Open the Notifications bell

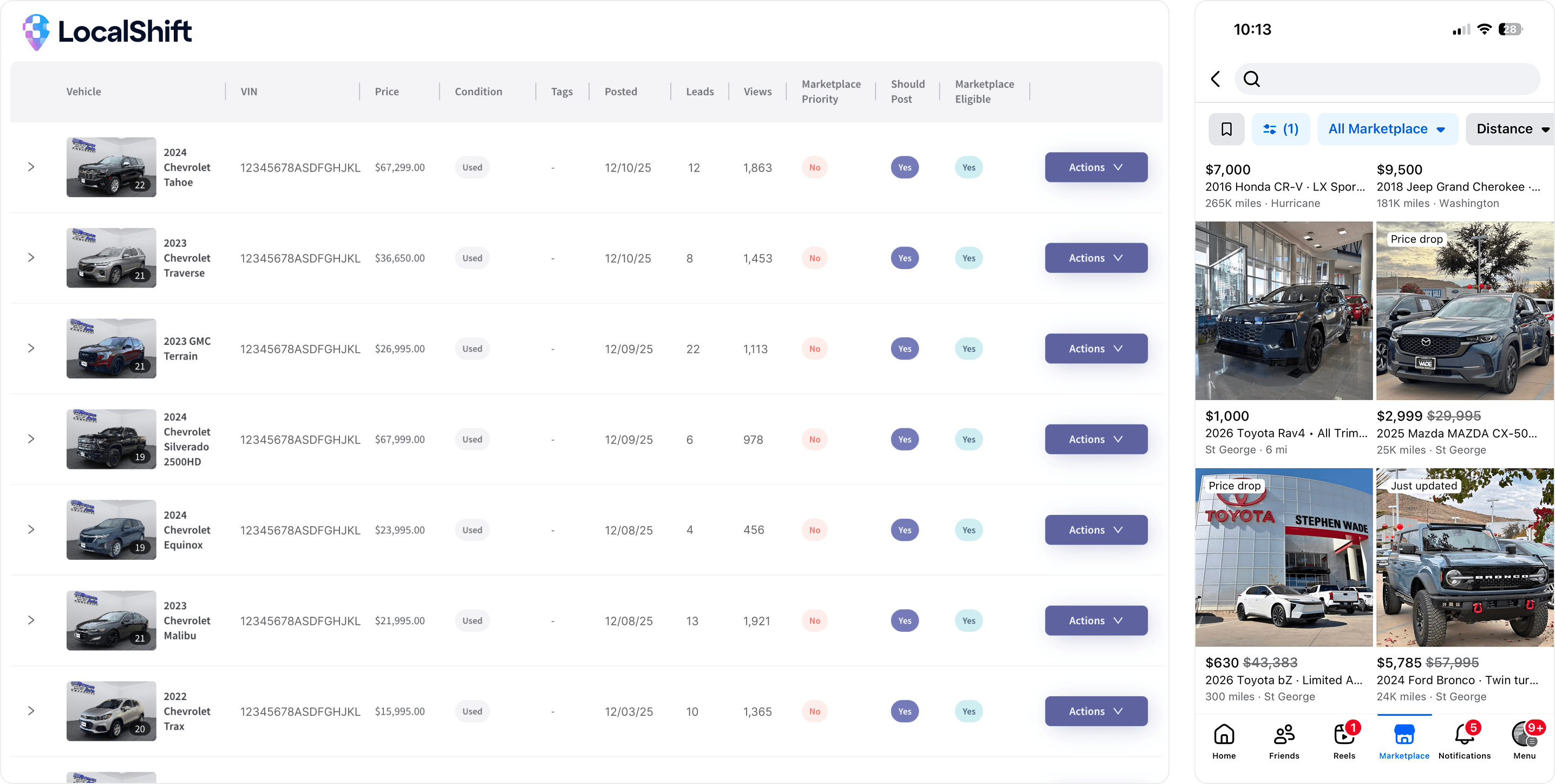(1464, 741)
